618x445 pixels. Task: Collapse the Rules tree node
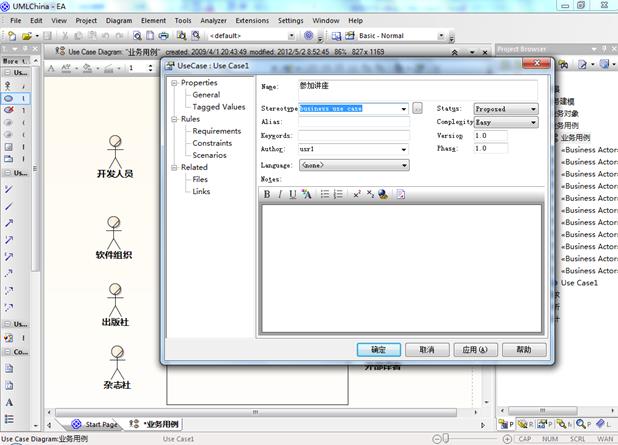pyautogui.click(x=174, y=119)
